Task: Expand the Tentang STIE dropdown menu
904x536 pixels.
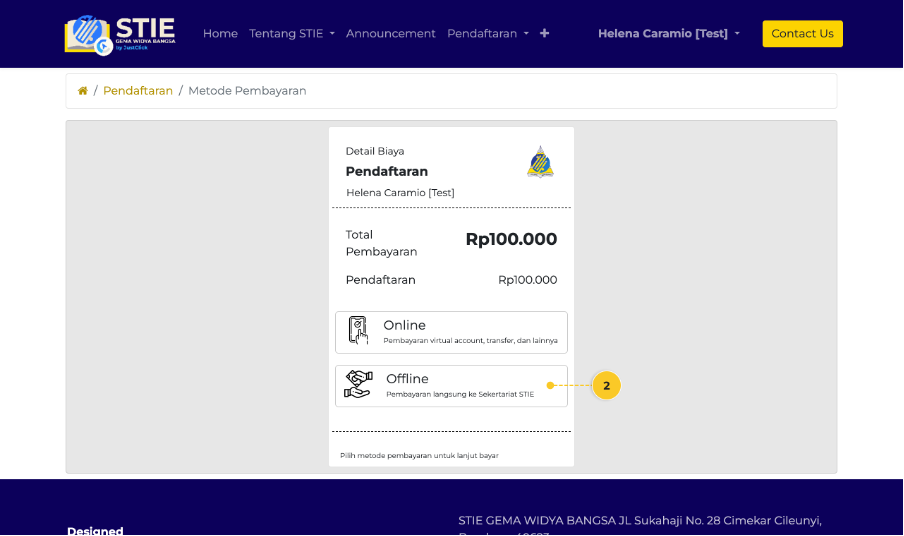Action: pos(291,33)
